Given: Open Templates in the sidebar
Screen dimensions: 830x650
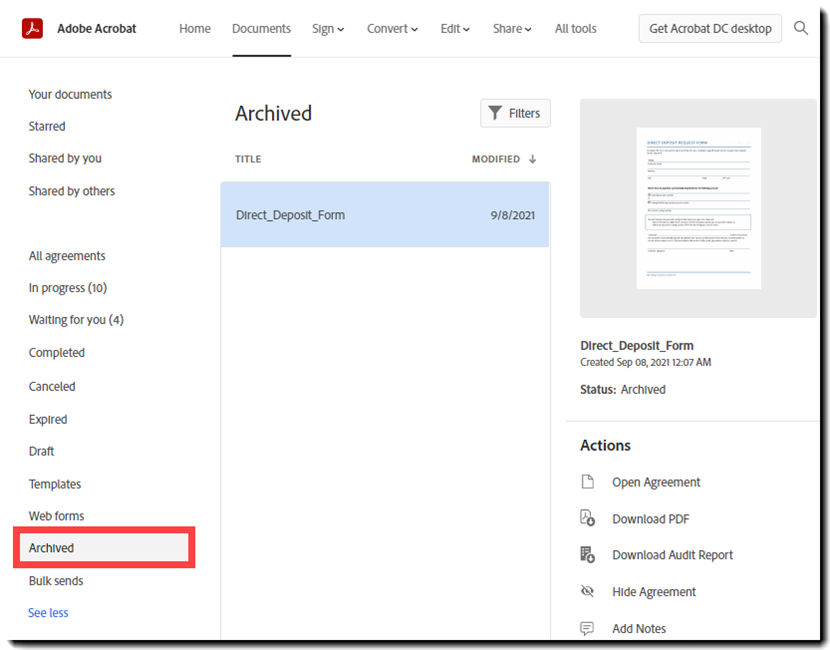Looking at the screenshot, I should (x=55, y=484).
